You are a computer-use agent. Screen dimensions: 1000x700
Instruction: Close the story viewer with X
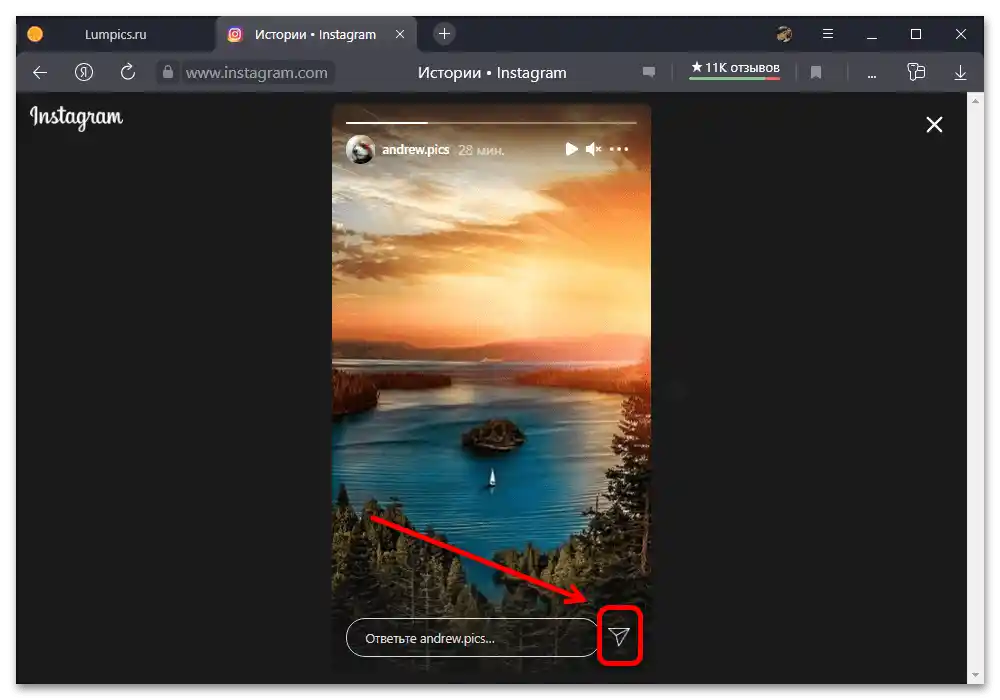point(934,124)
